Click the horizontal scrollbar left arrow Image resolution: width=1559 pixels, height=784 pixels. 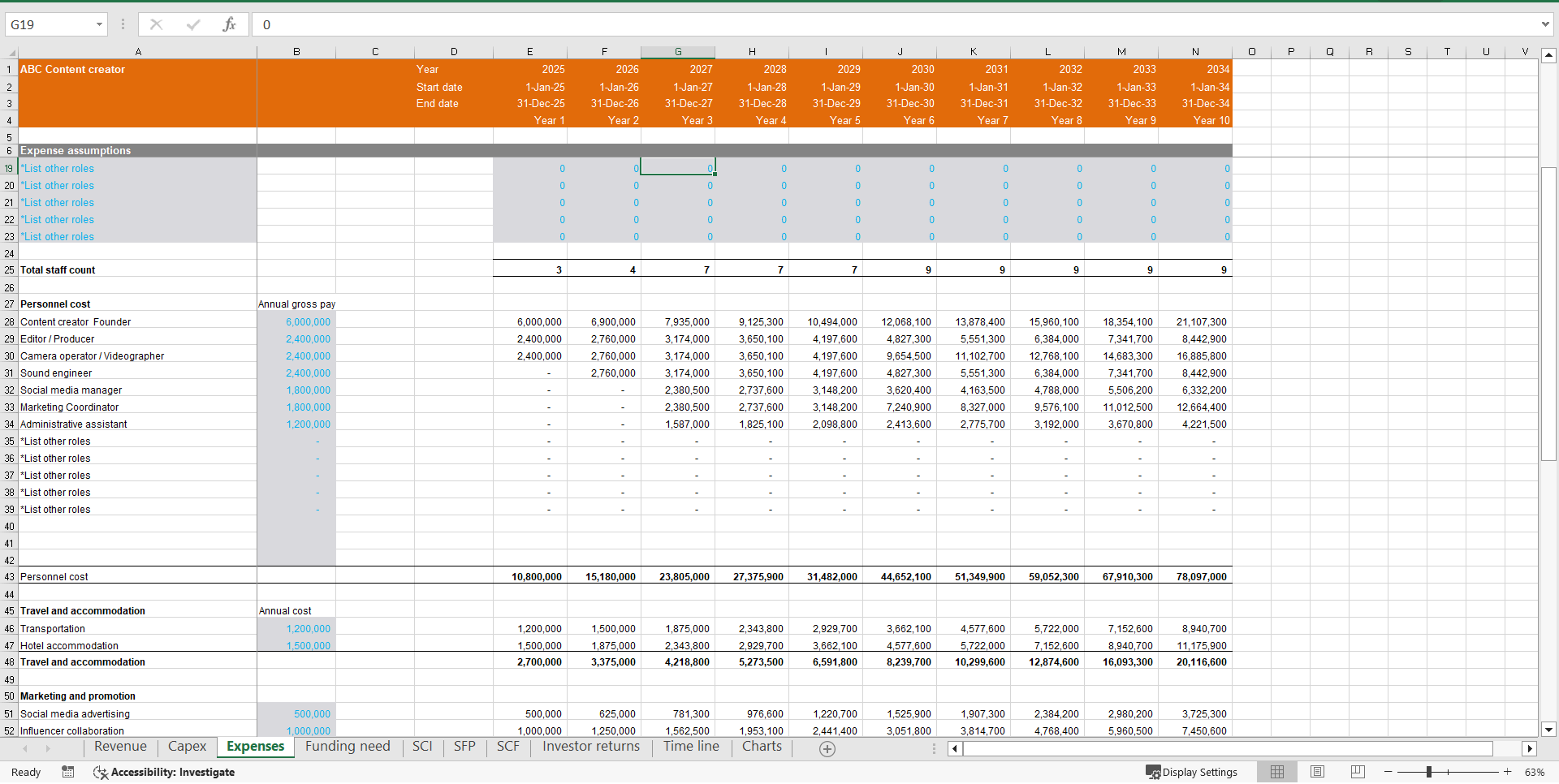(955, 749)
